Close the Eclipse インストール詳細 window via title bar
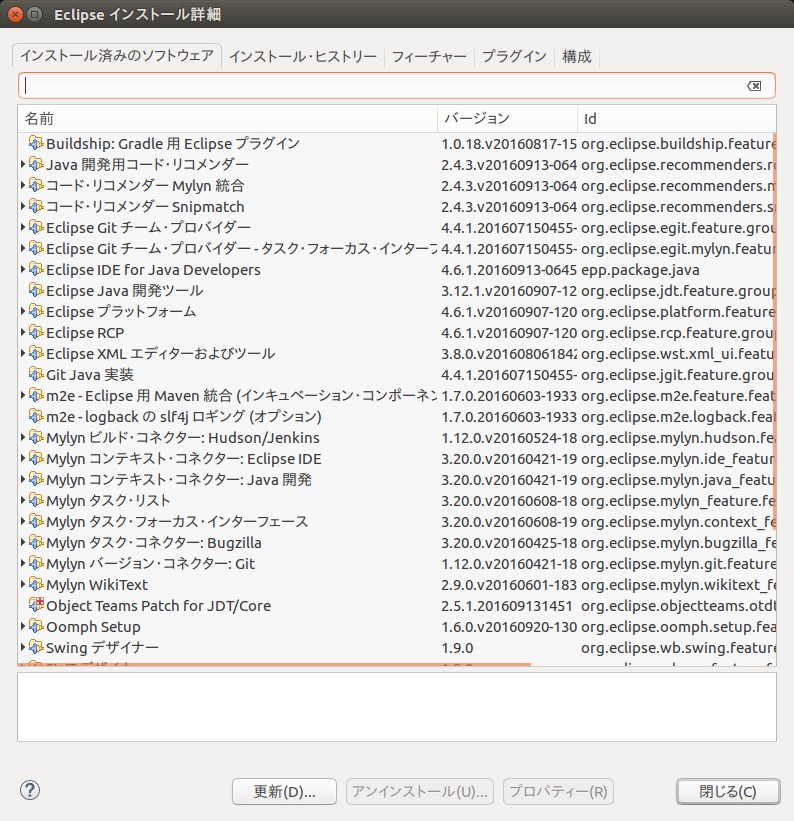Viewport: 794px width, 821px height. pyautogui.click(x=15, y=14)
